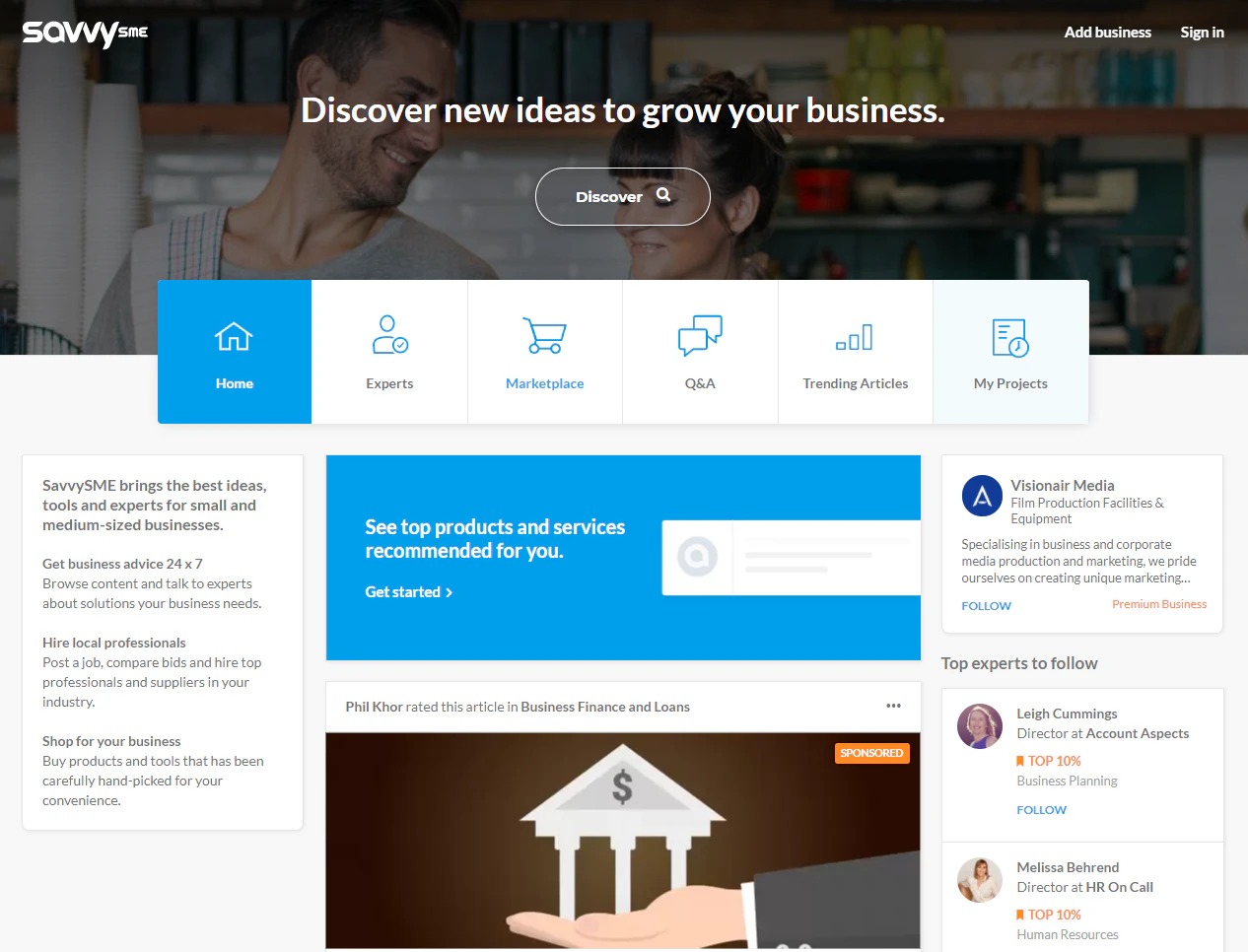1248x952 pixels.
Task: Click the SavvySME logo
Action: 85,33
